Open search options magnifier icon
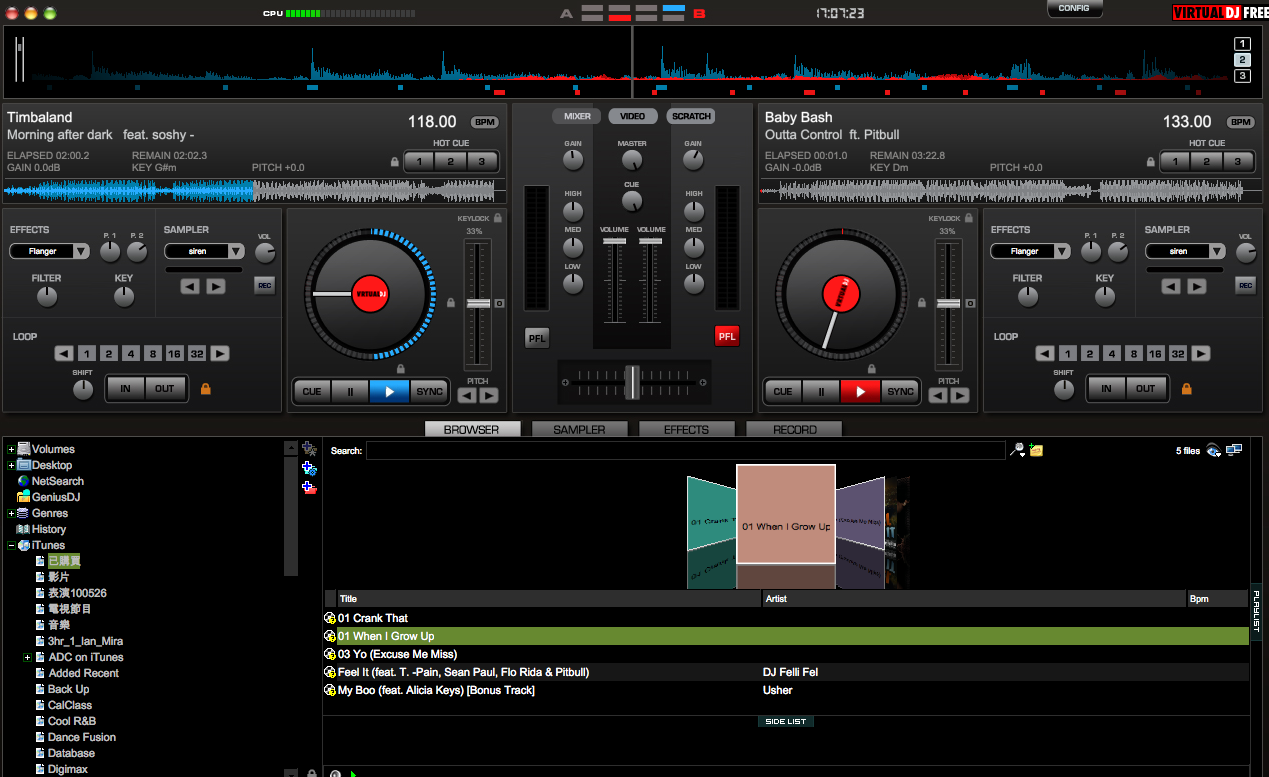The image size is (1269, 777). pos(1018,450)
